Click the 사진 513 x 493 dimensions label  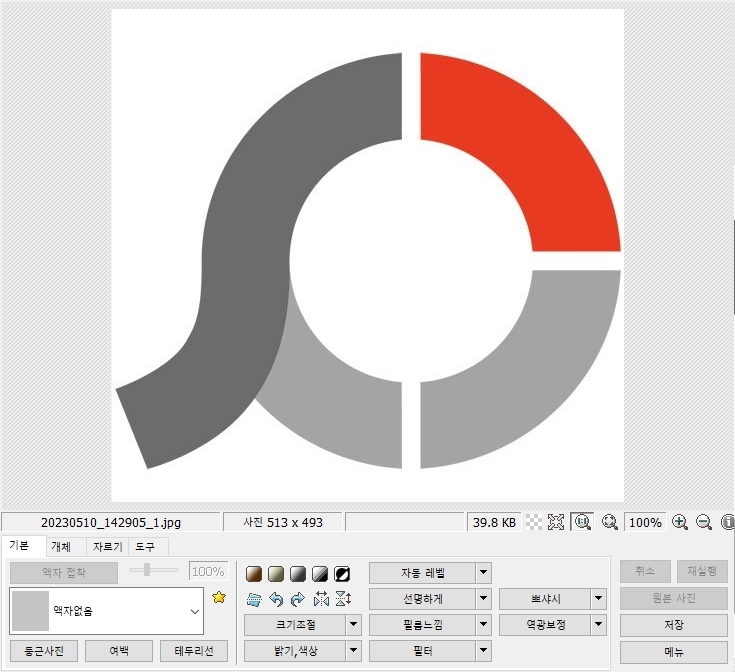283,522
